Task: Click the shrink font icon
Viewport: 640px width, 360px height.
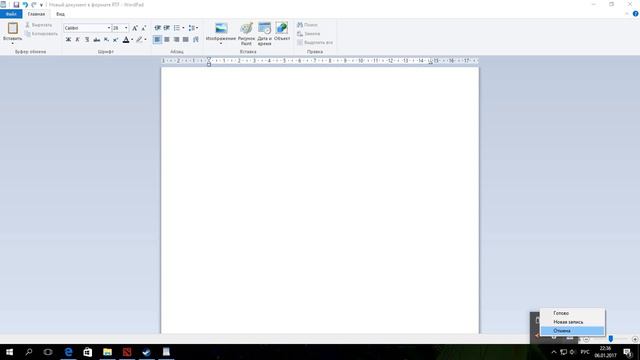Action: point(144,28)
